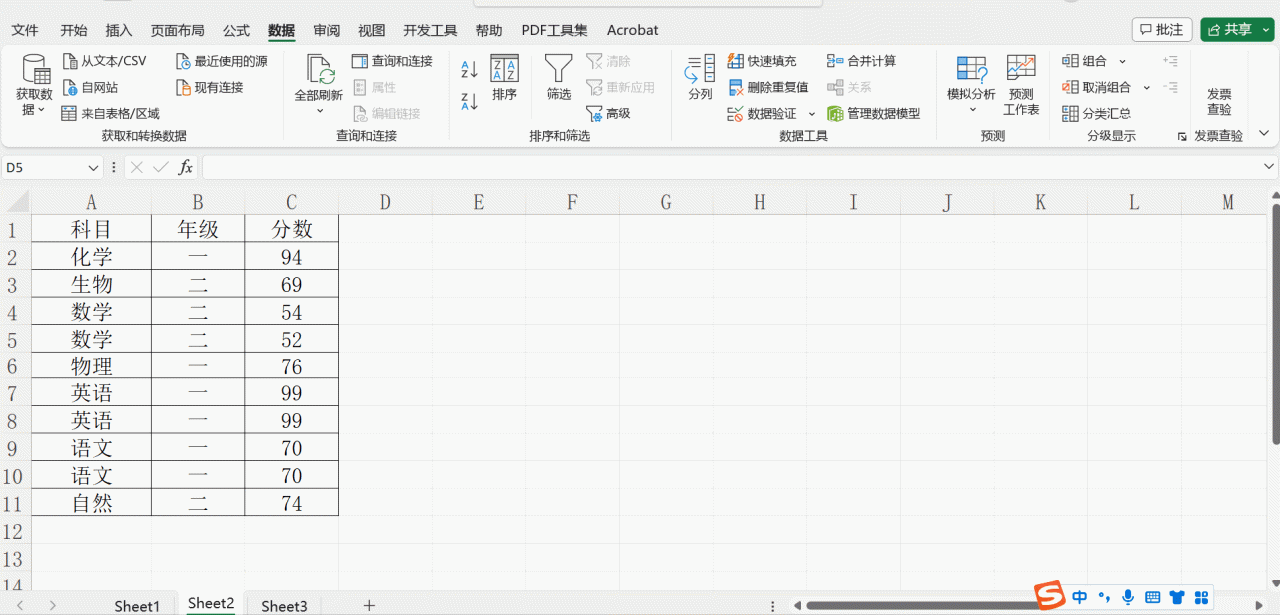Click the 批注 (Comments) button
Image resolution: width=1280 pixels, height=615 pixels.
point(1161,30)
